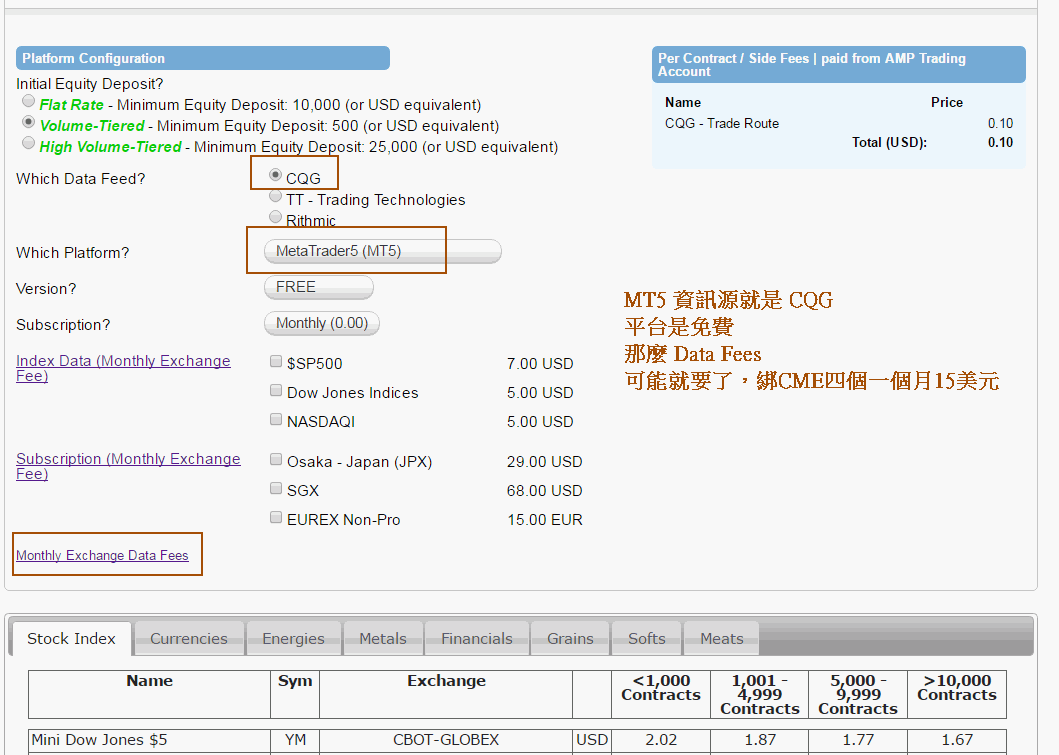Screen dimensions: 1059x755
Task: Open the Monthly Exchange Data Fees link
Action: (x=102, y=555)
